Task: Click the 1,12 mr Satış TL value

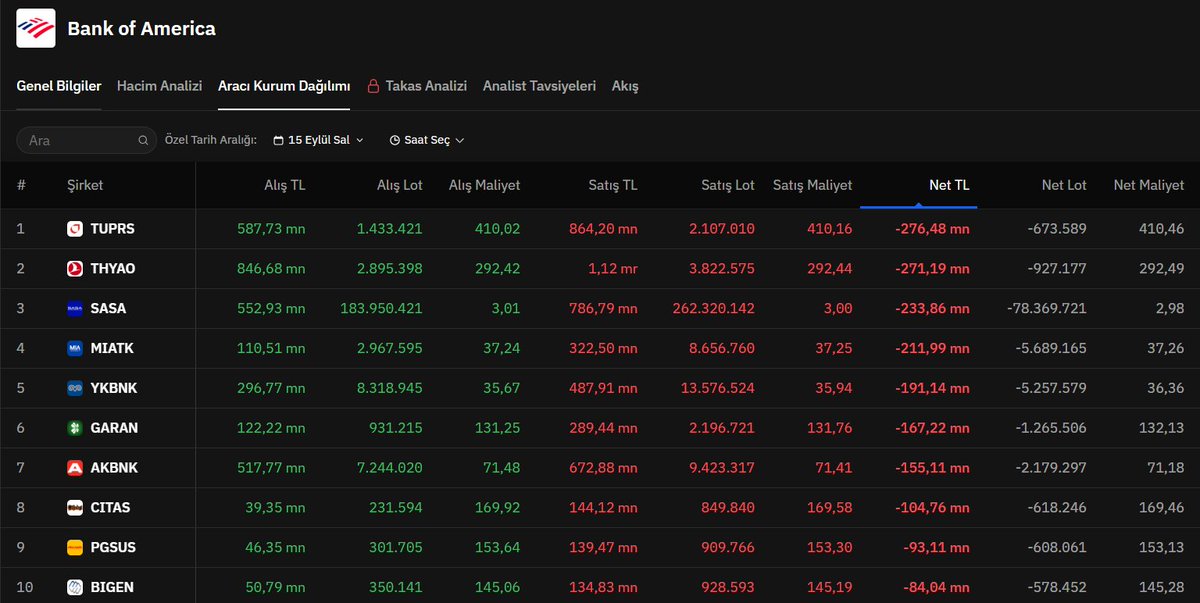Action: coord(613,269)
